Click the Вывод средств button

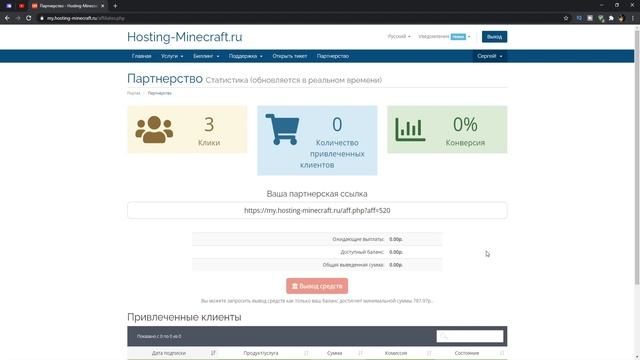pyautogui.click(x=317, y=286)
